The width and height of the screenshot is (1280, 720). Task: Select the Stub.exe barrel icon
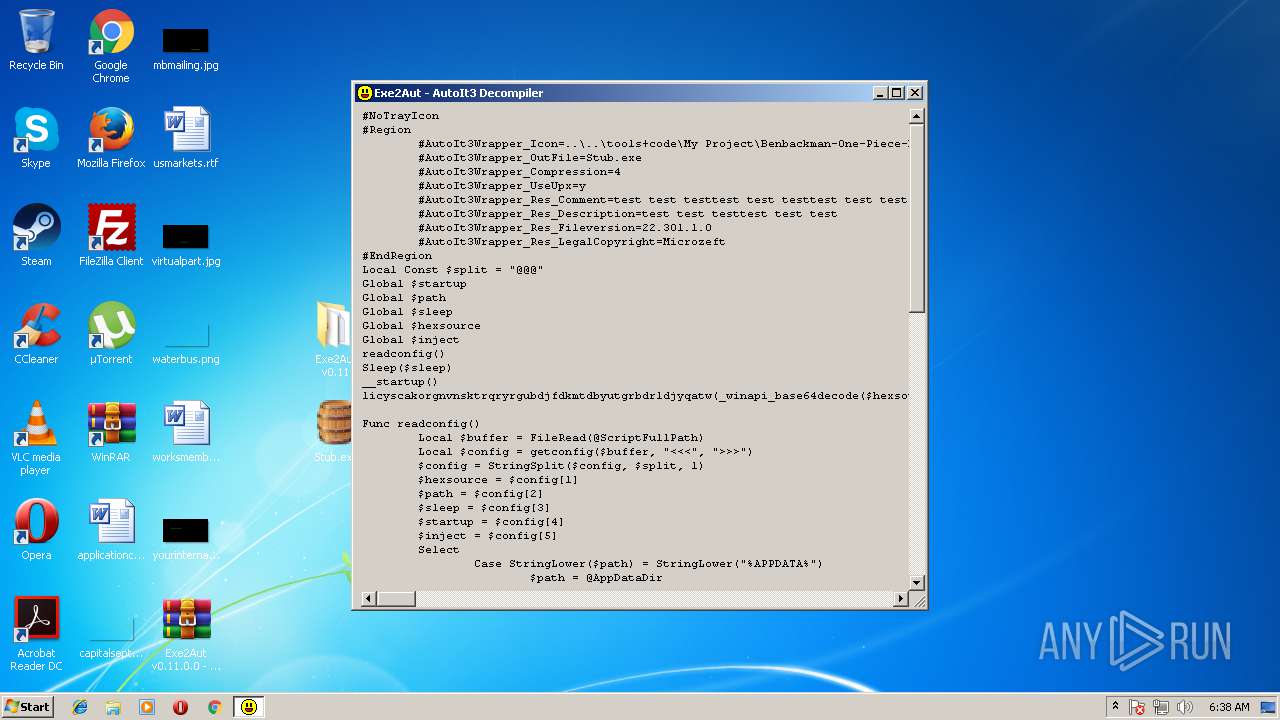click(333, 432)
